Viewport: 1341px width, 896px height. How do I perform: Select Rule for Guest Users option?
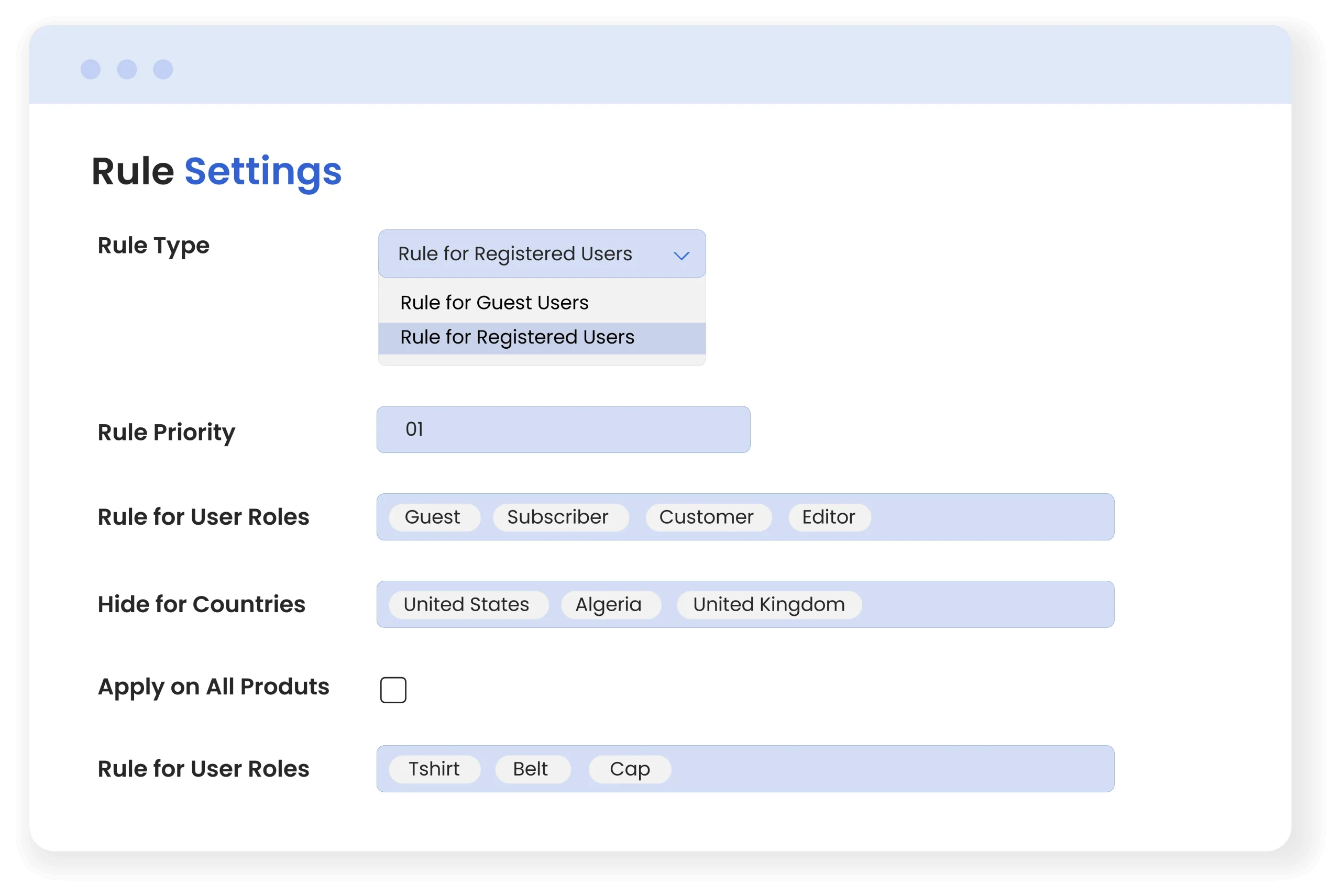pos(494,302)
